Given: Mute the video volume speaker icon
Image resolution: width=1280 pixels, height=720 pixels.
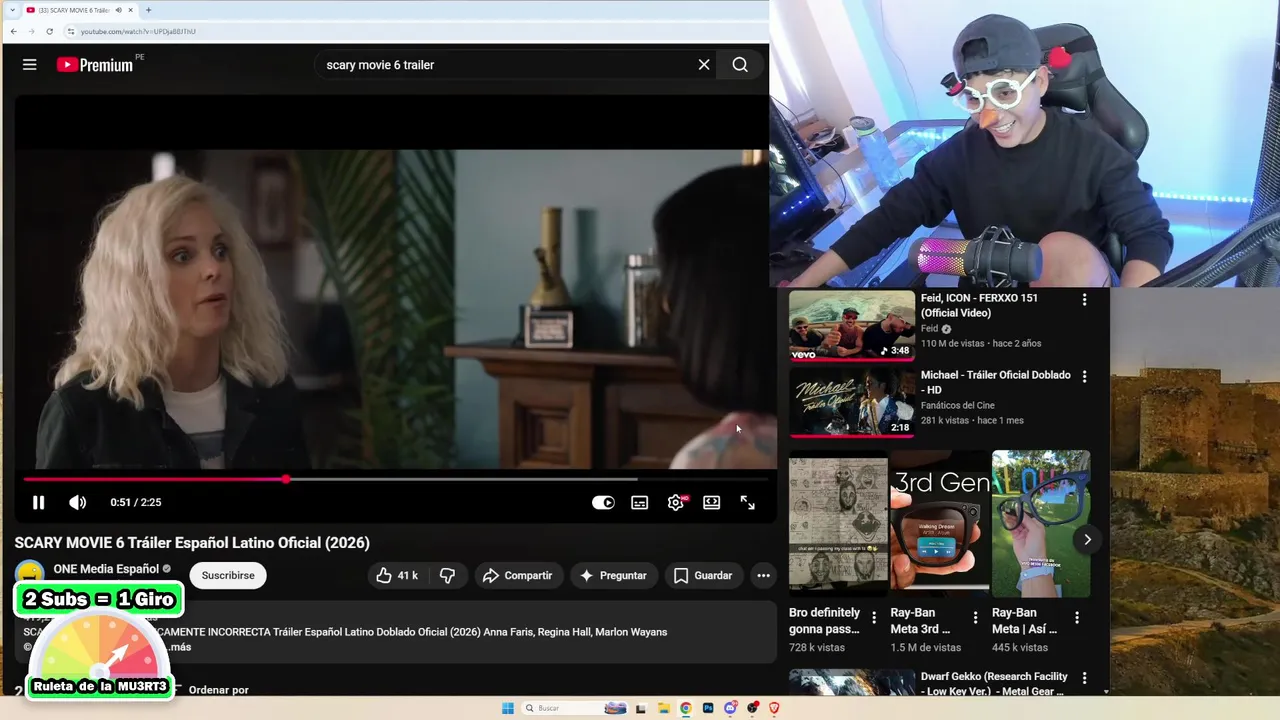Looking at the screenshot, I should coord(77,502).
